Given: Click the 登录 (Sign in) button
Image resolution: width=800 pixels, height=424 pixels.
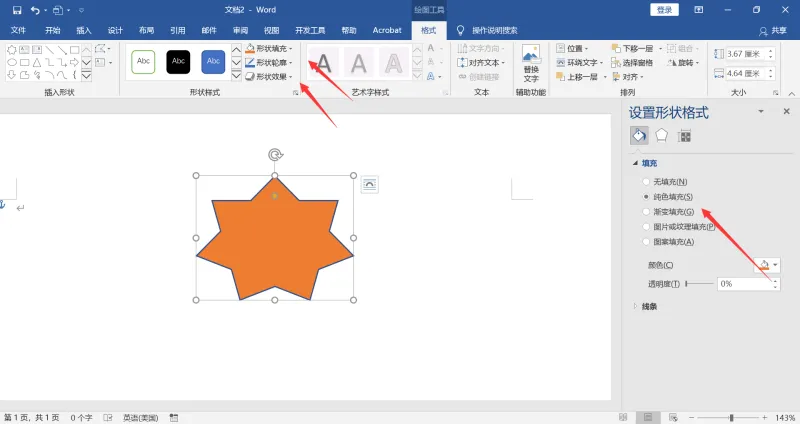Looking at the screenshot, I should tap(664, 10).
